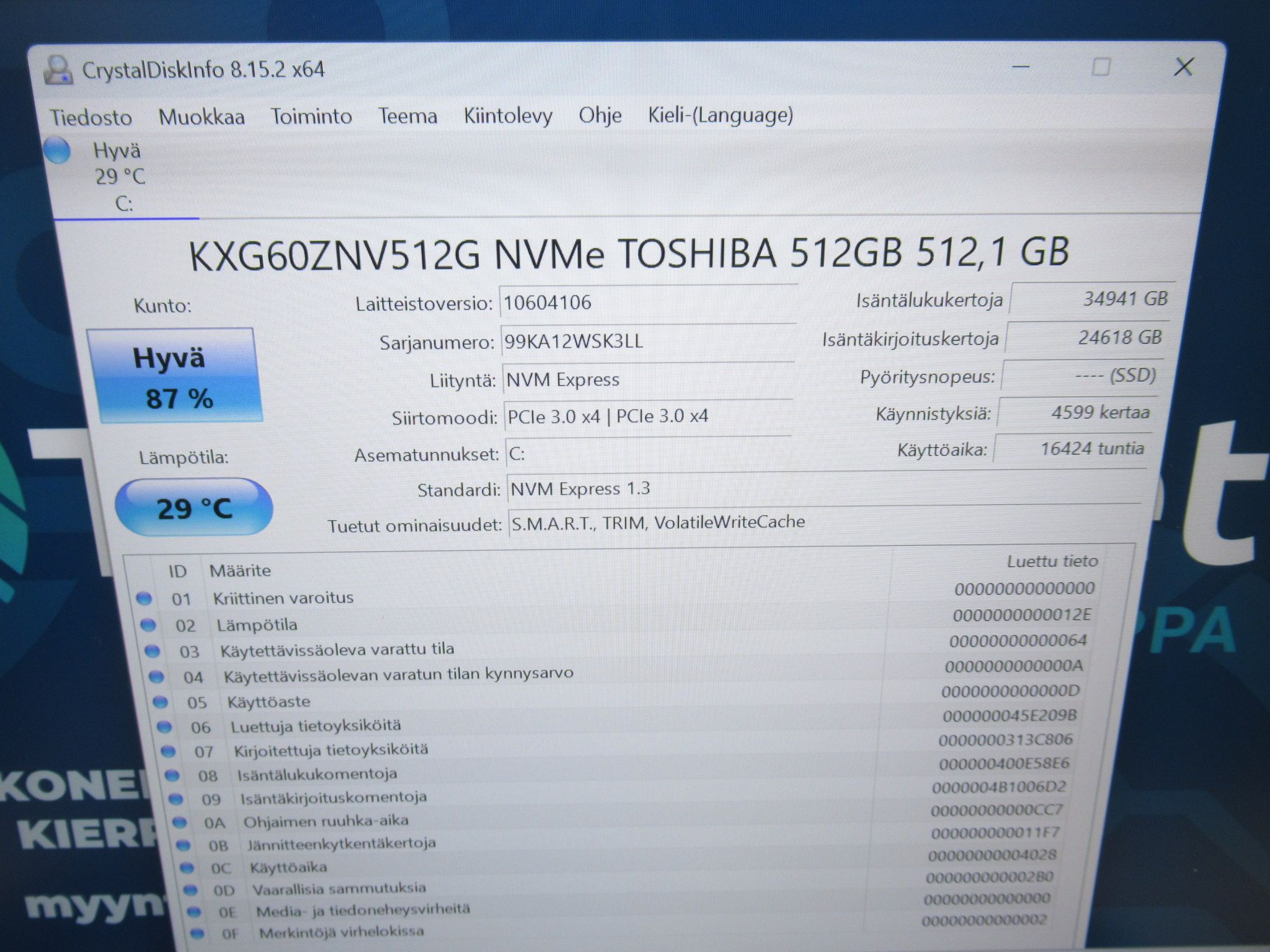The width and height of the screenshot is (1270, 952).
Task: Click the Käyttöaika value 16424 tuntia
Action: point(1073,448)
